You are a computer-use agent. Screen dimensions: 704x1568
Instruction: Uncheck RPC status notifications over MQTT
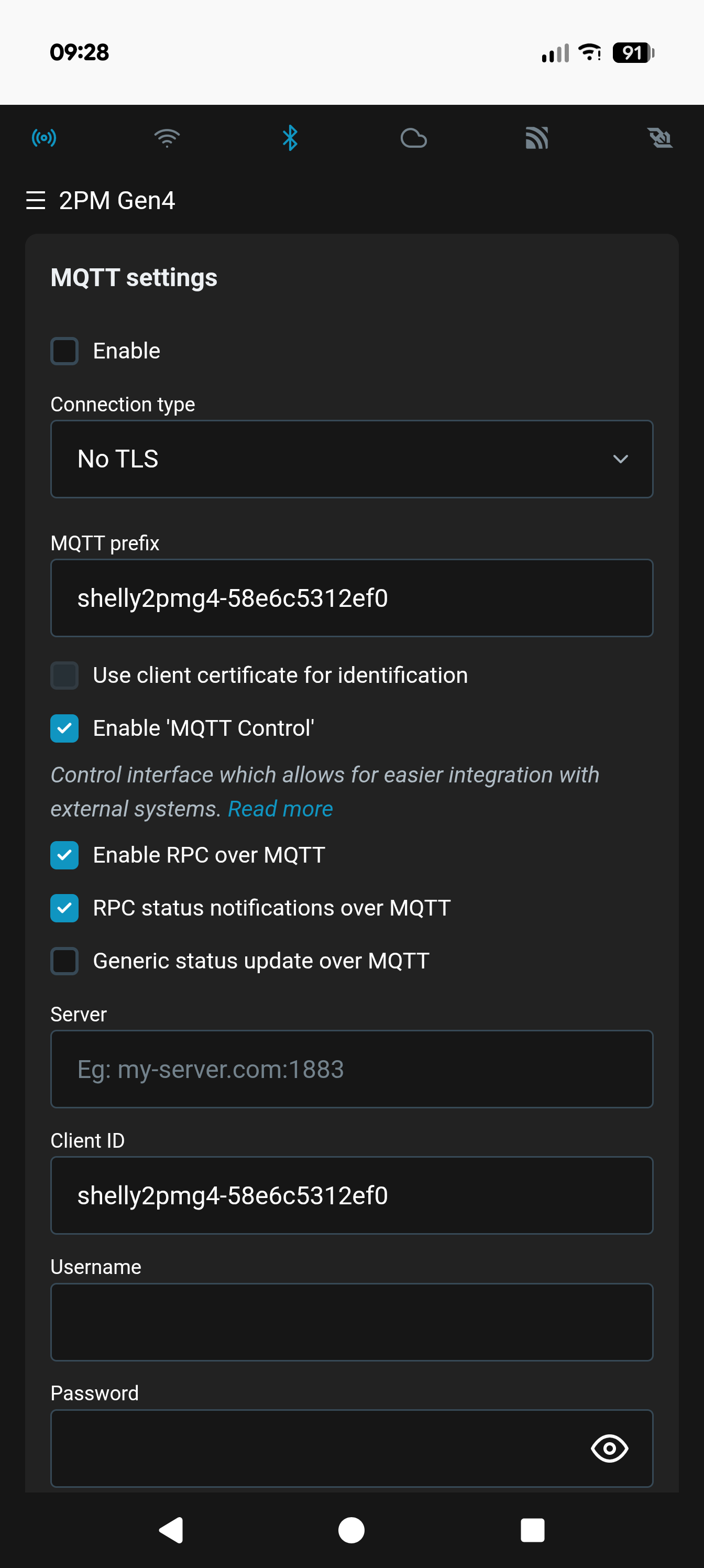(64, 908)
